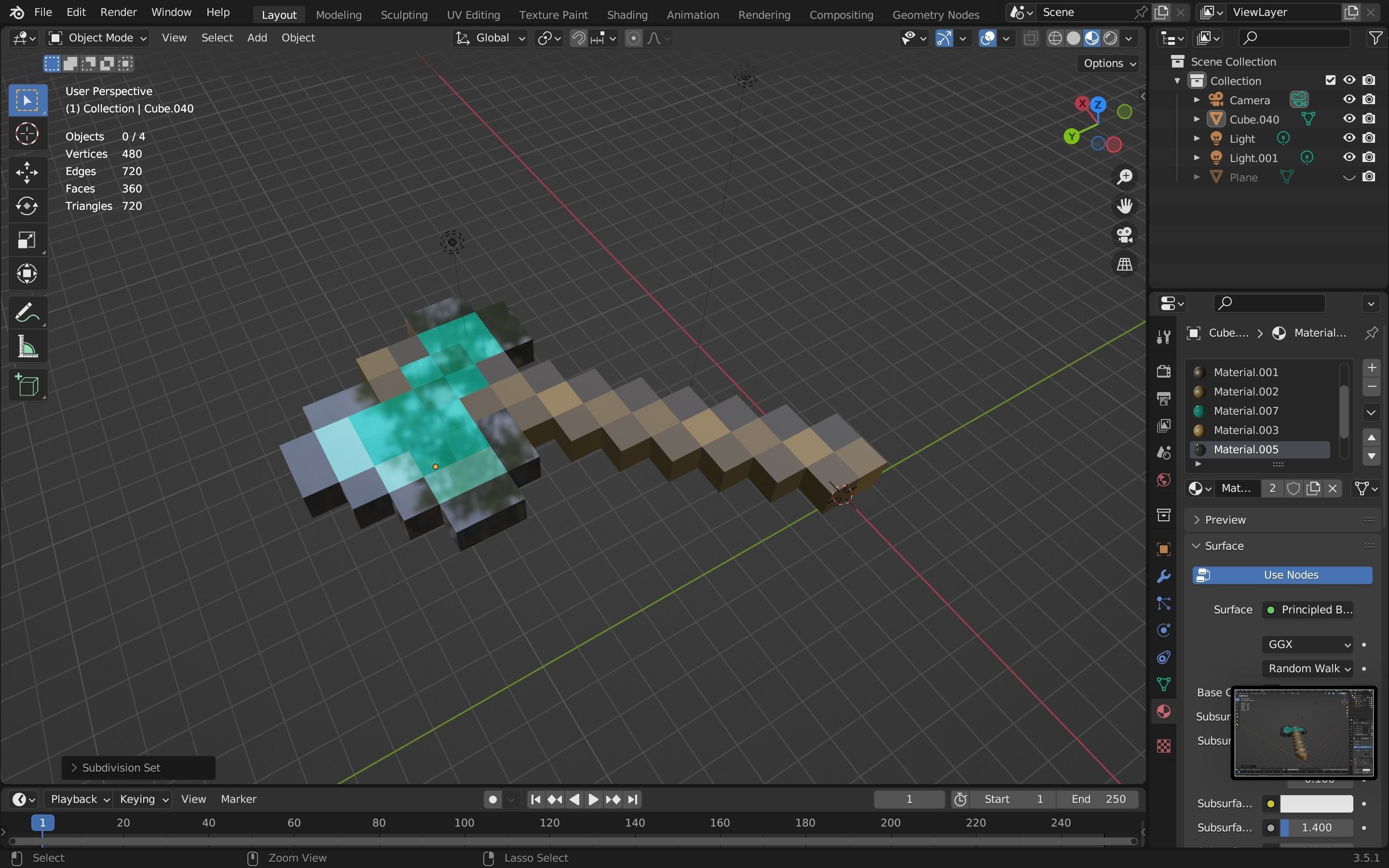Viewport: 1389px width, 868px height.
Task: Add a new material slot
Action: pyautogui.click(x=1371, y=368)
